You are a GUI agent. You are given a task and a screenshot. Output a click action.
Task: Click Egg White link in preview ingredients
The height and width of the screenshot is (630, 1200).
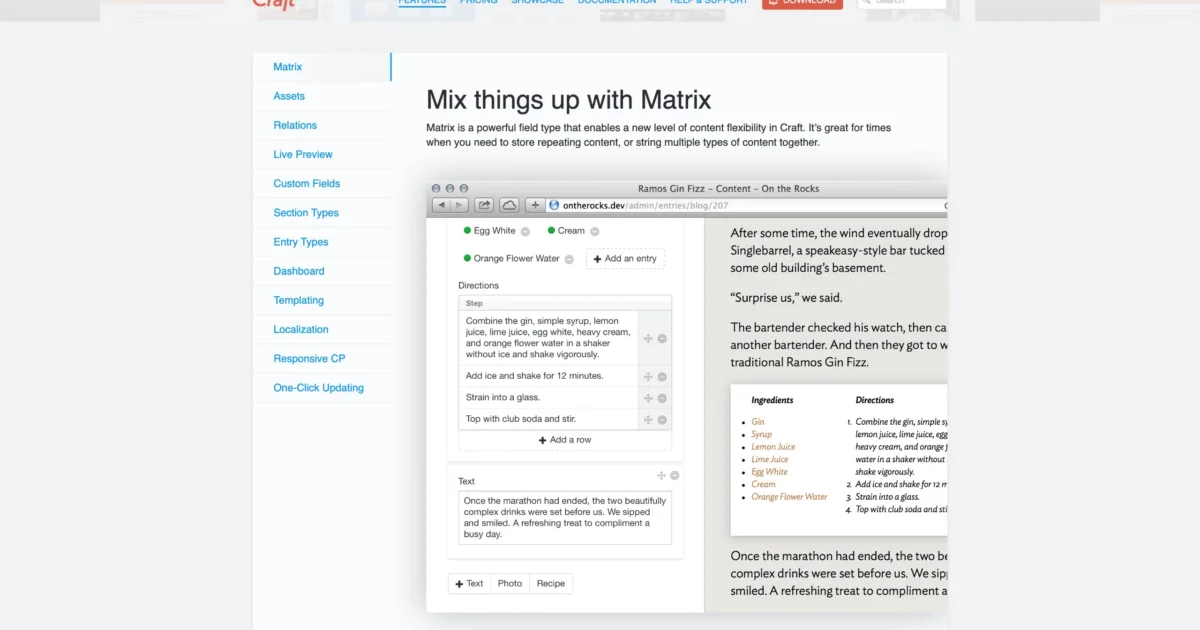click(x=770, y=472)
